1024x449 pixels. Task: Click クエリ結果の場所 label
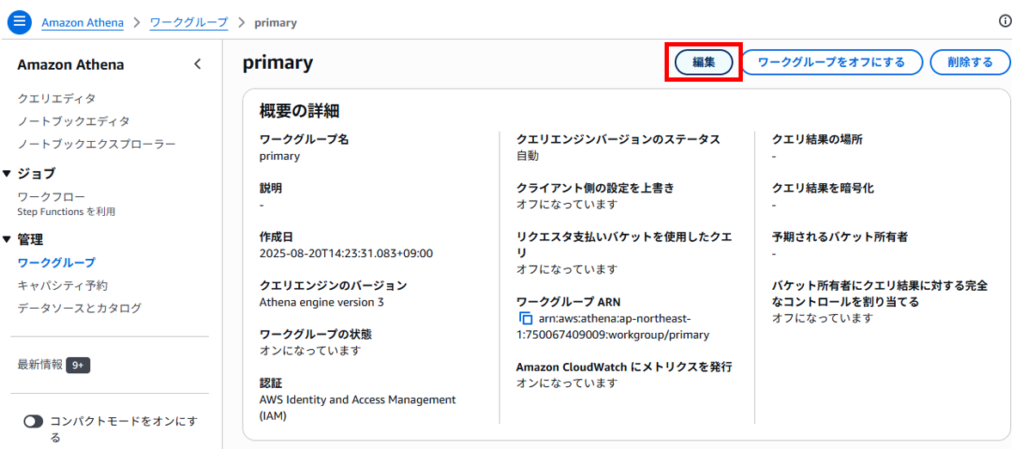pyautogui.click(x=817, y=140)
